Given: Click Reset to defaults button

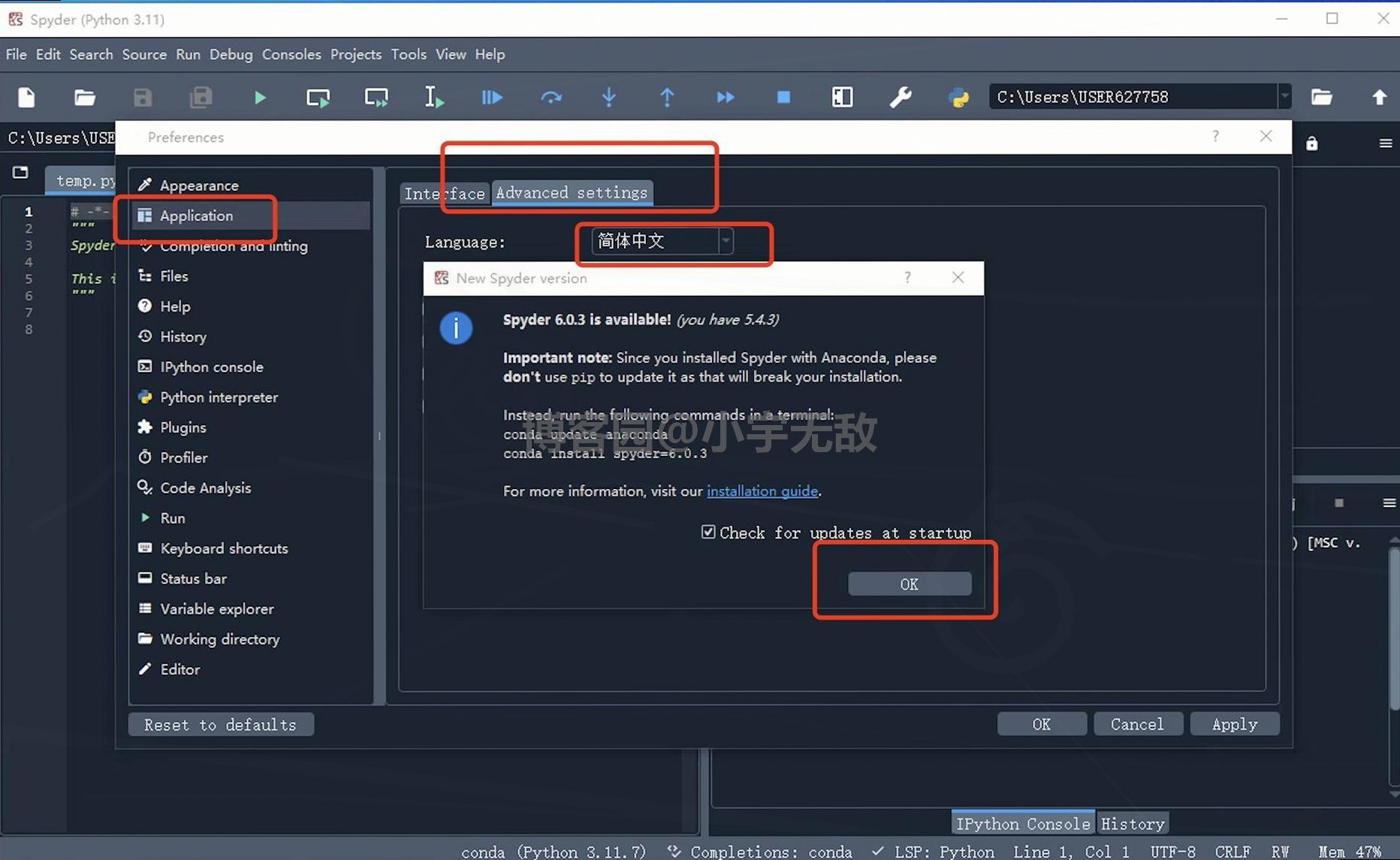Looking at the screenshot, I should [221, 724].
